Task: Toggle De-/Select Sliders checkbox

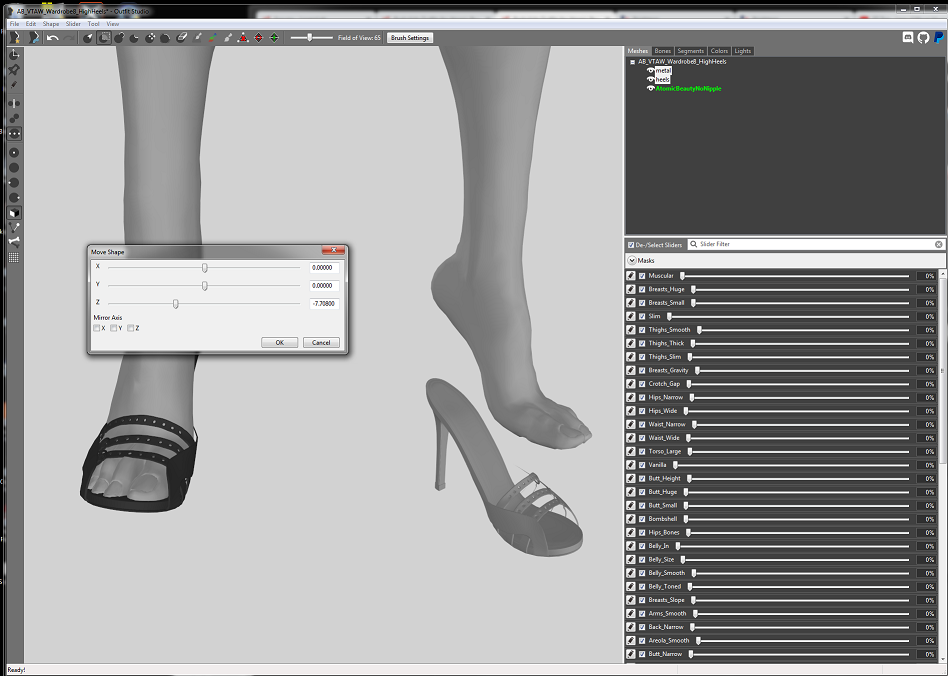Action: tap(631, 245)
